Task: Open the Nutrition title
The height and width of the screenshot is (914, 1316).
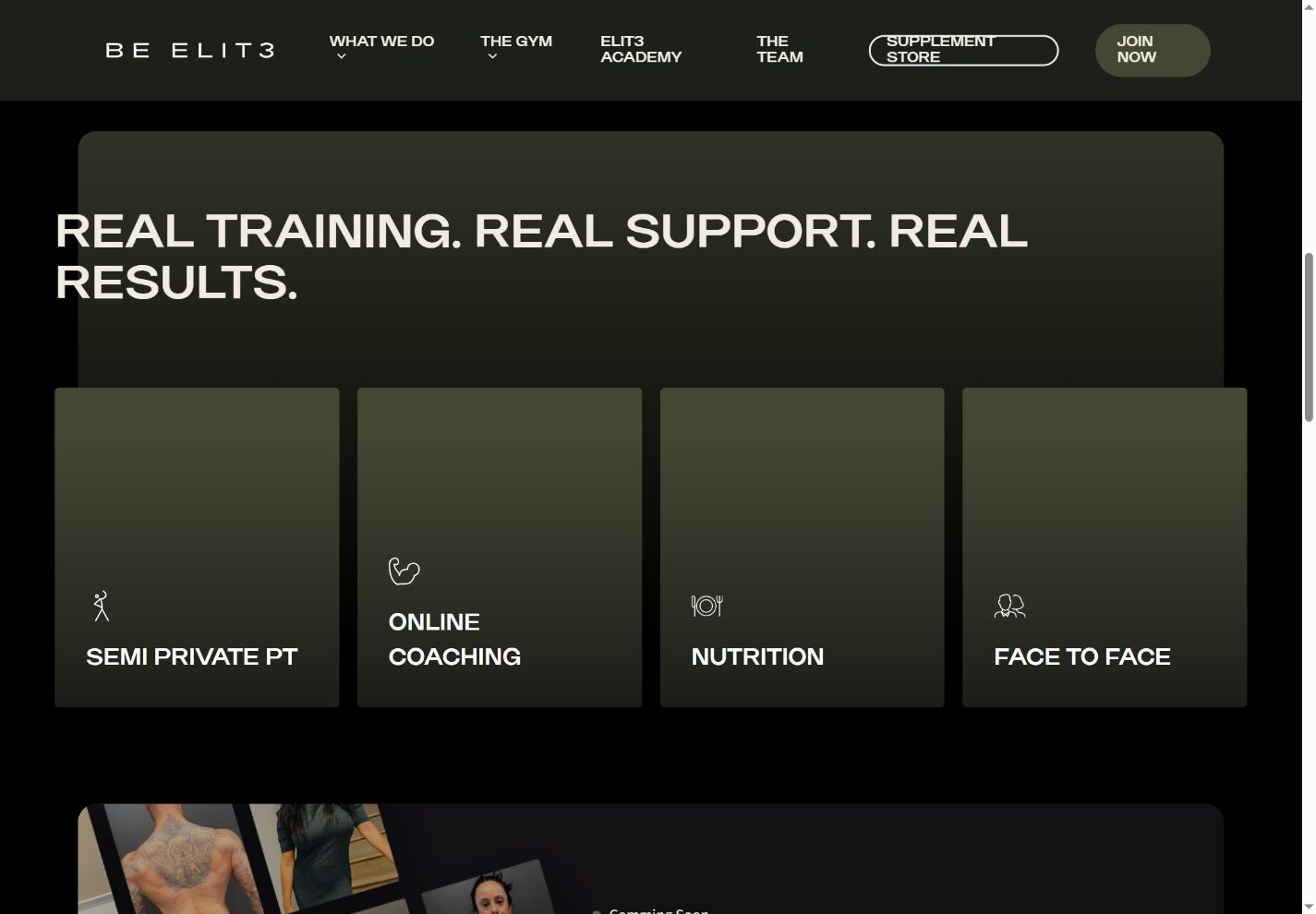Action: pos(757,656)
